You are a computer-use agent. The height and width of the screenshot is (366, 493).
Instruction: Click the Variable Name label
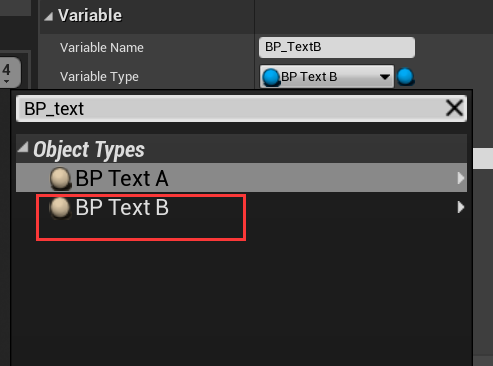[x=102, y=48]
